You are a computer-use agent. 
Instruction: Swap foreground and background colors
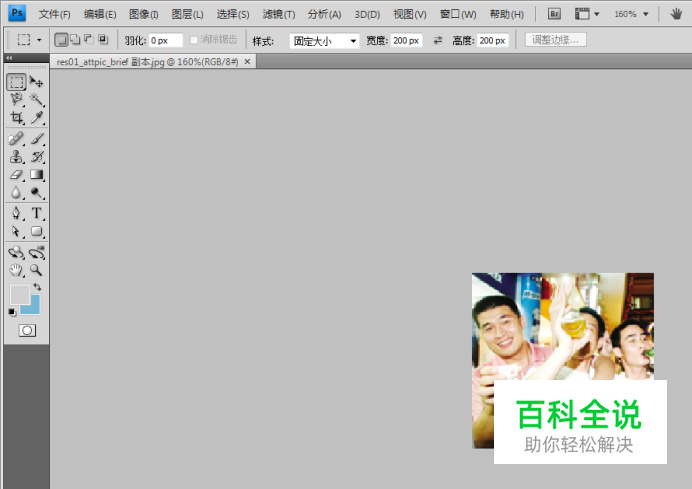[x=37, y=287]
